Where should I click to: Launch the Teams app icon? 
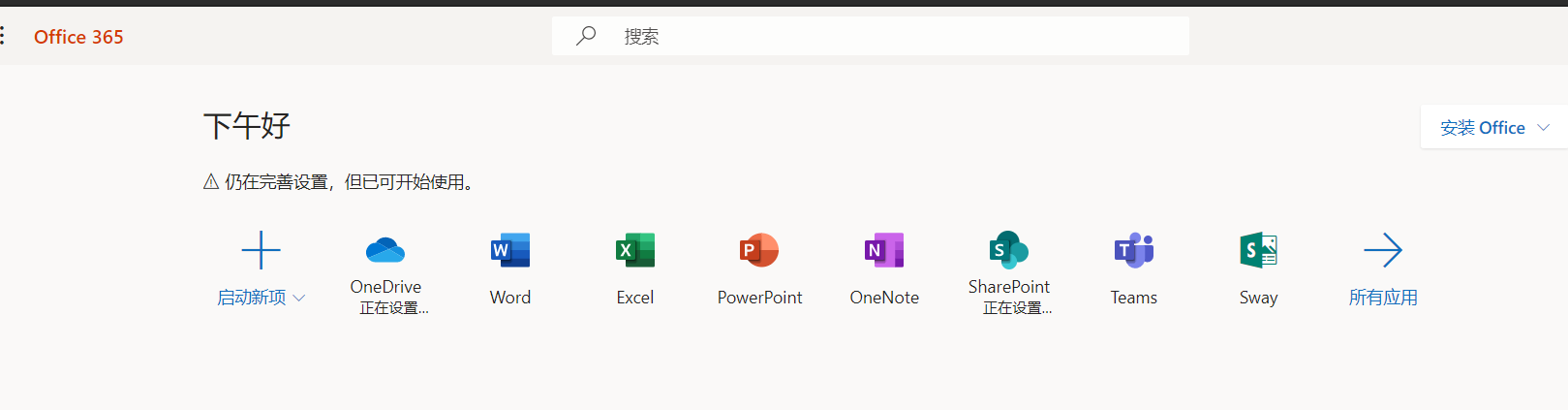[x=1133, y=250]
